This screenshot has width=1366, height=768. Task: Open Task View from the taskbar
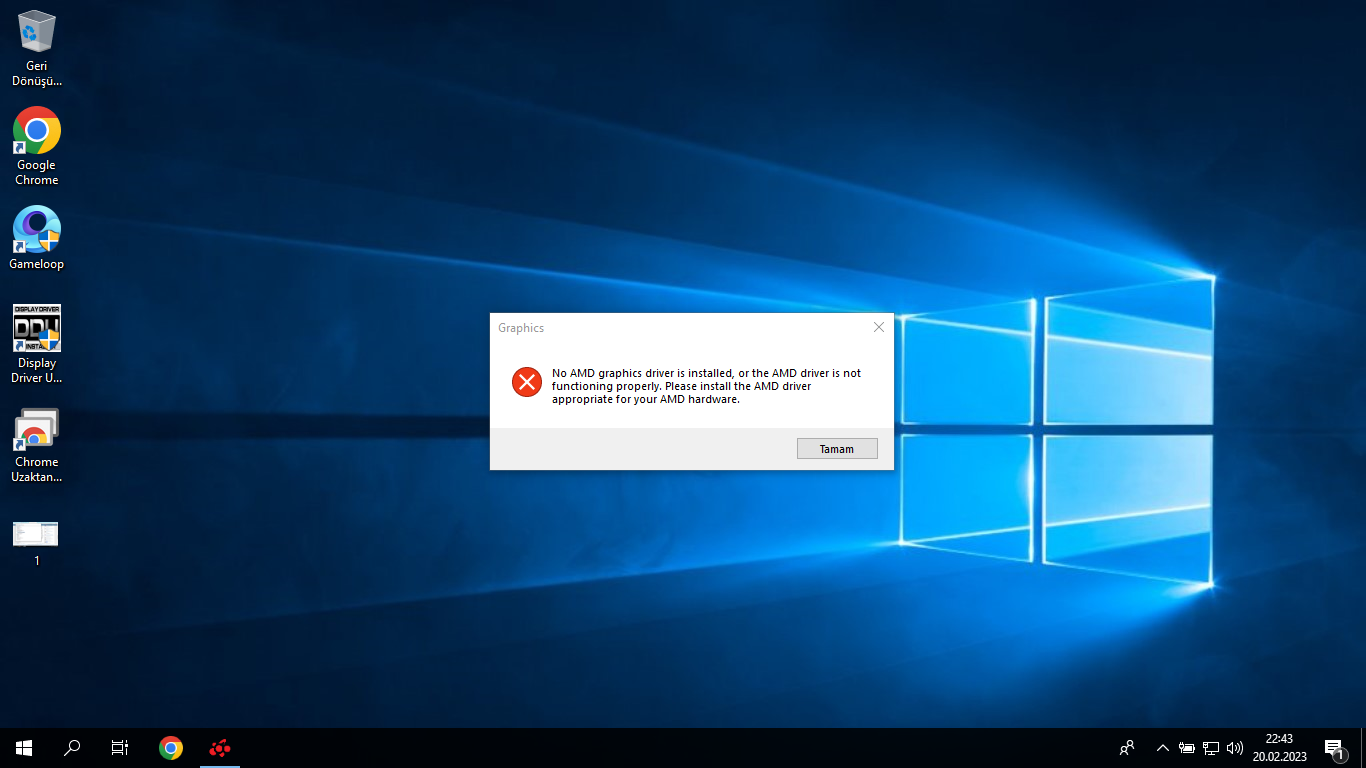[x=120, y=747]
